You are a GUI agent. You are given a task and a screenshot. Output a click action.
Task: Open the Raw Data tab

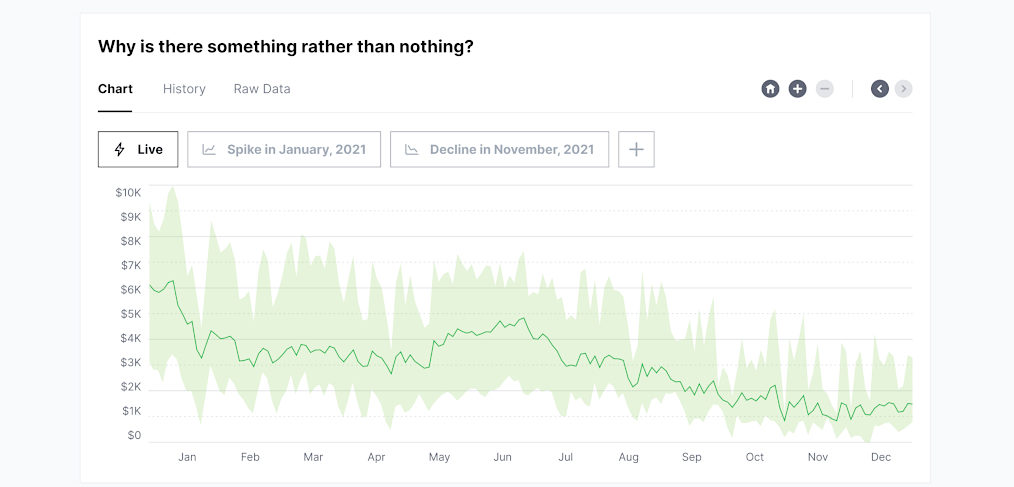tap(262, 89)
